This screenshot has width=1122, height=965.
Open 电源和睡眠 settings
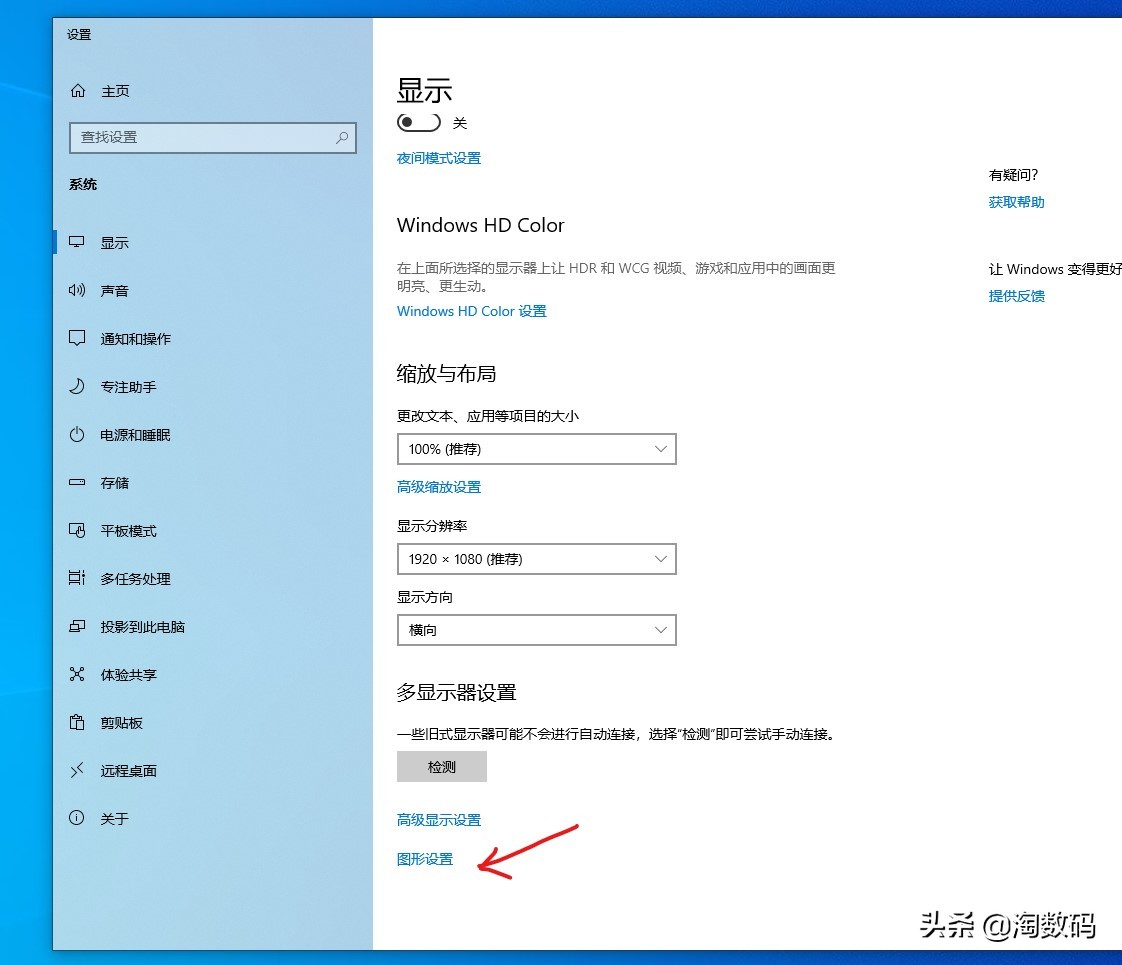[x=77, y=434]
